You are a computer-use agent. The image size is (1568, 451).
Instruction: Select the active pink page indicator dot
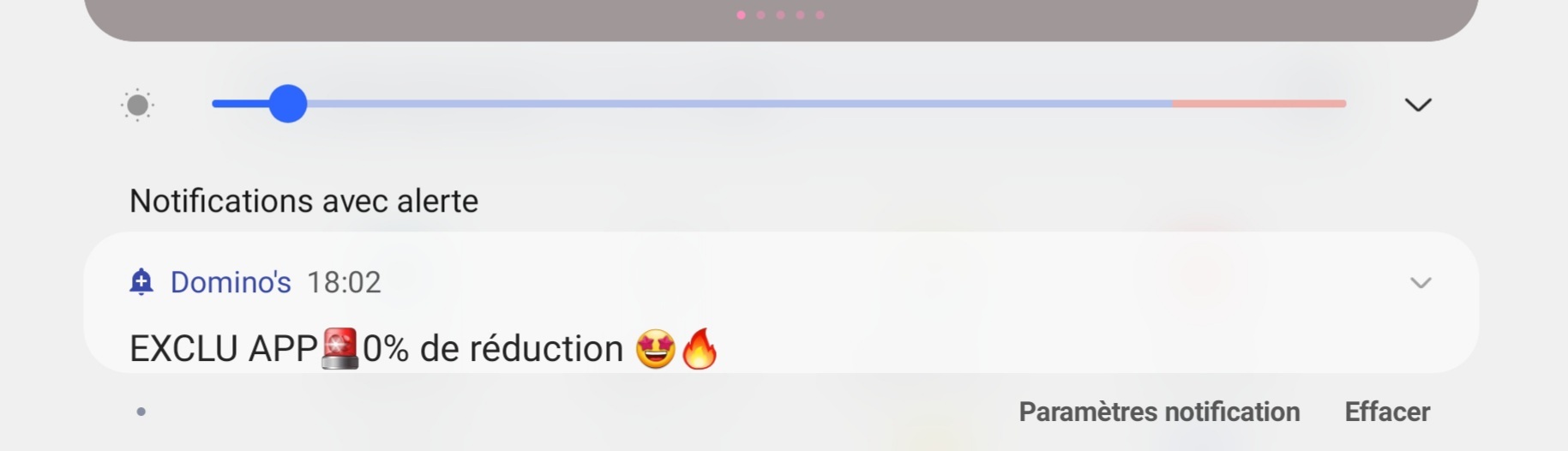(x=741, y=15)
